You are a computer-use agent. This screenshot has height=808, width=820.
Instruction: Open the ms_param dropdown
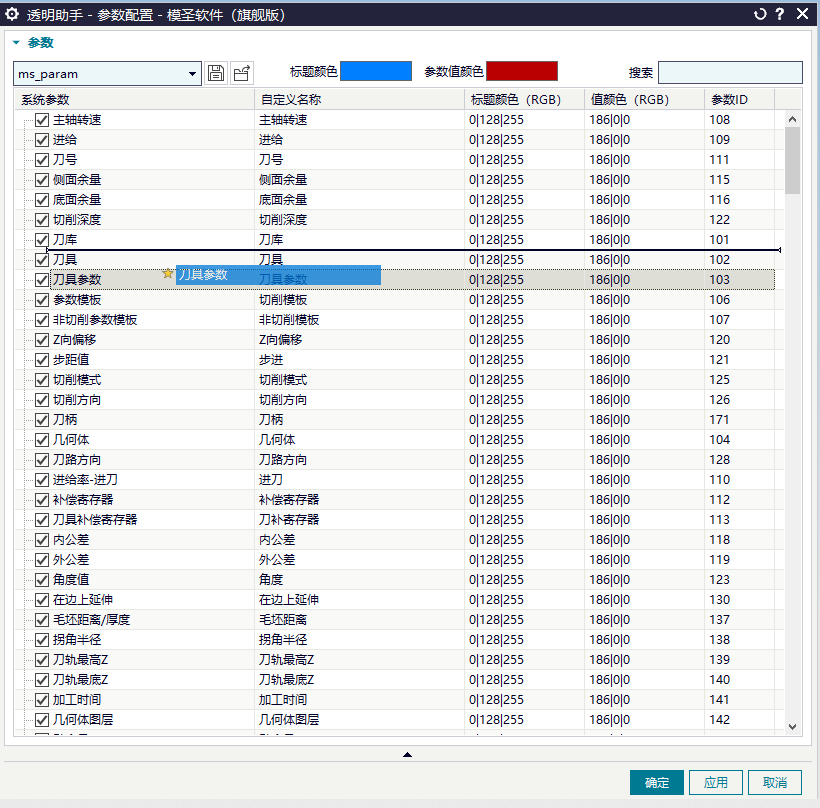107,74
